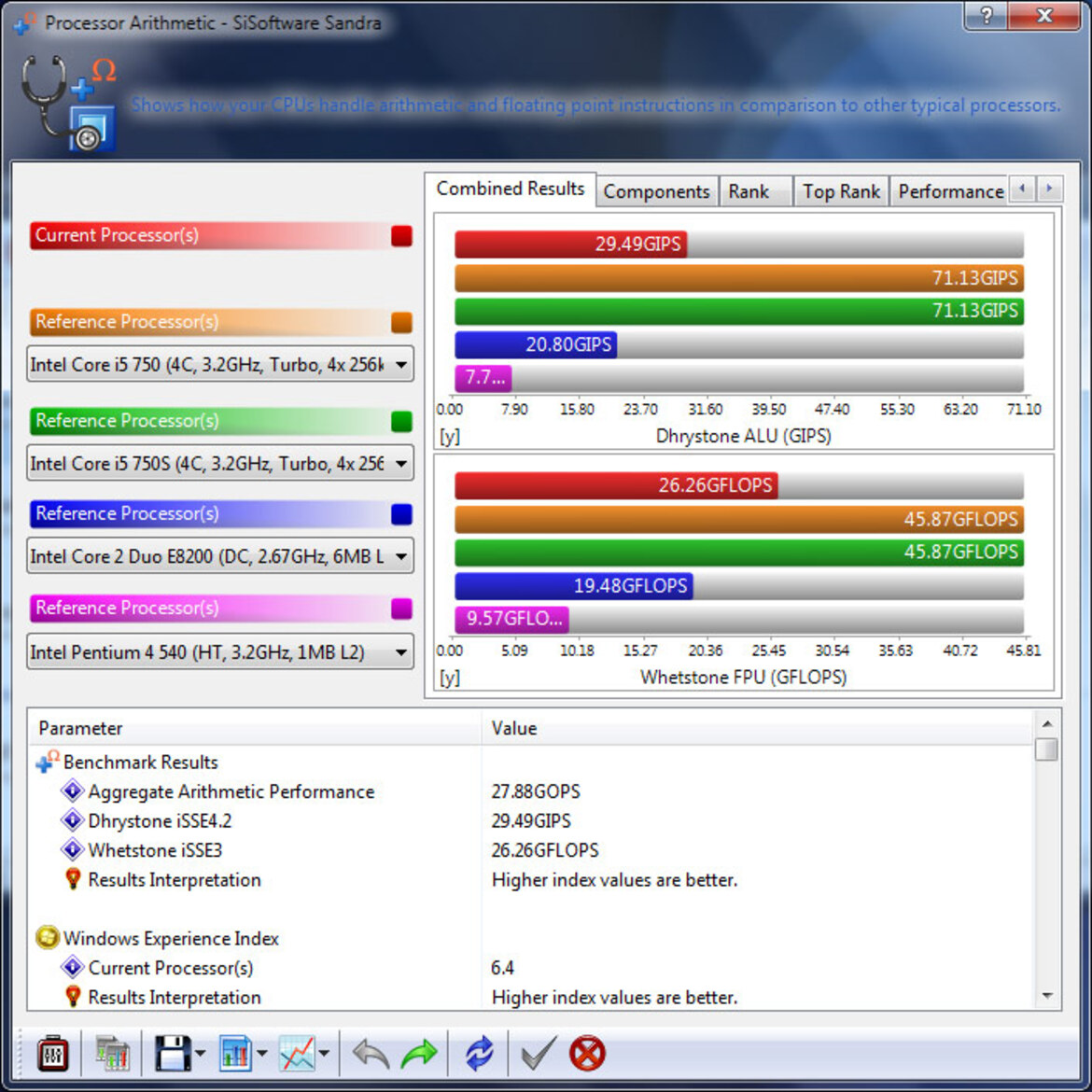The height and width of the screenshot is (1092, 1092).
Task: Click the green forward arrow icon
Action: coord(419,1053)
